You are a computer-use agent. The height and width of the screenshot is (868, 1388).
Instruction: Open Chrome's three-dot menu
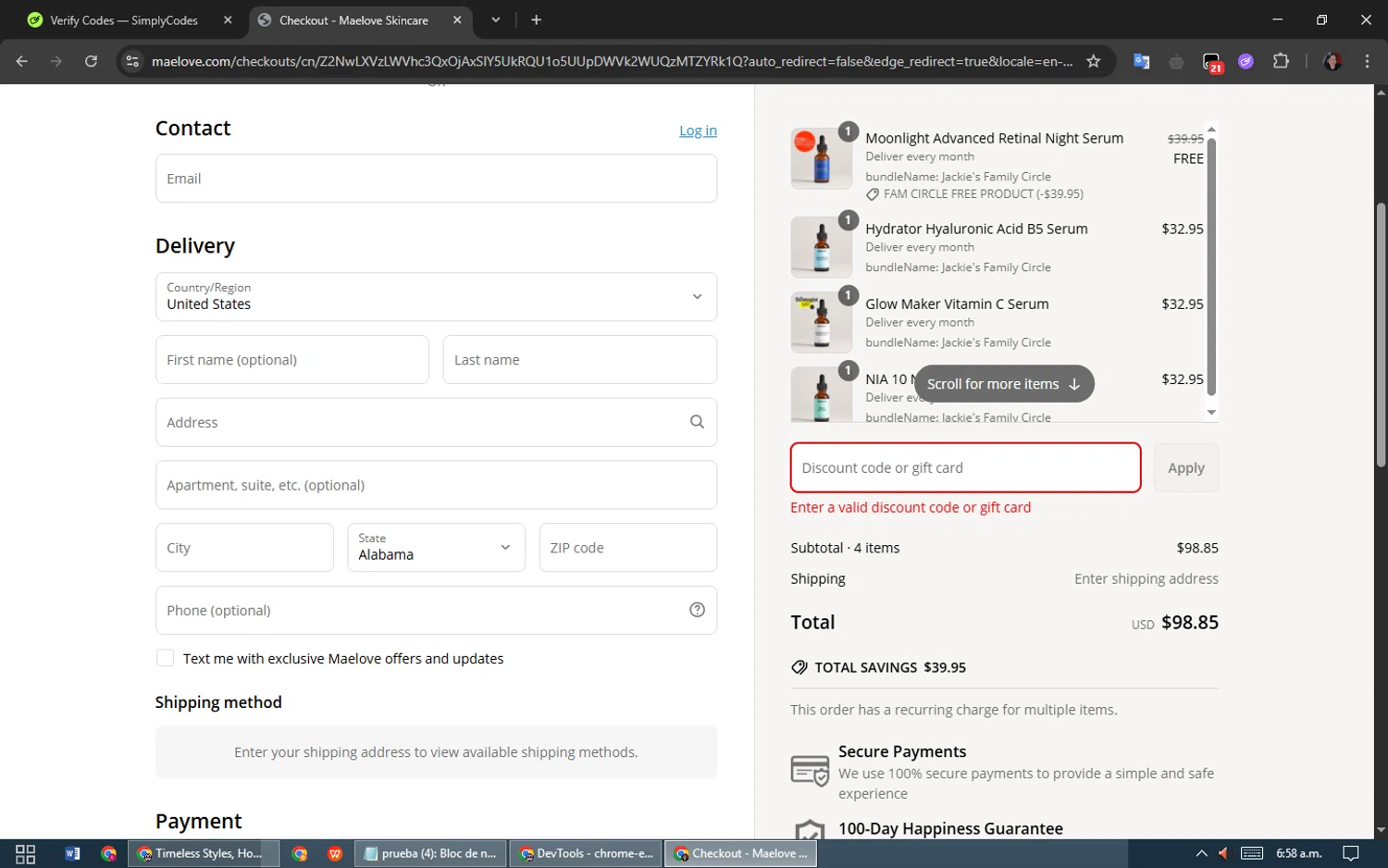click(x=1367, y=61)
